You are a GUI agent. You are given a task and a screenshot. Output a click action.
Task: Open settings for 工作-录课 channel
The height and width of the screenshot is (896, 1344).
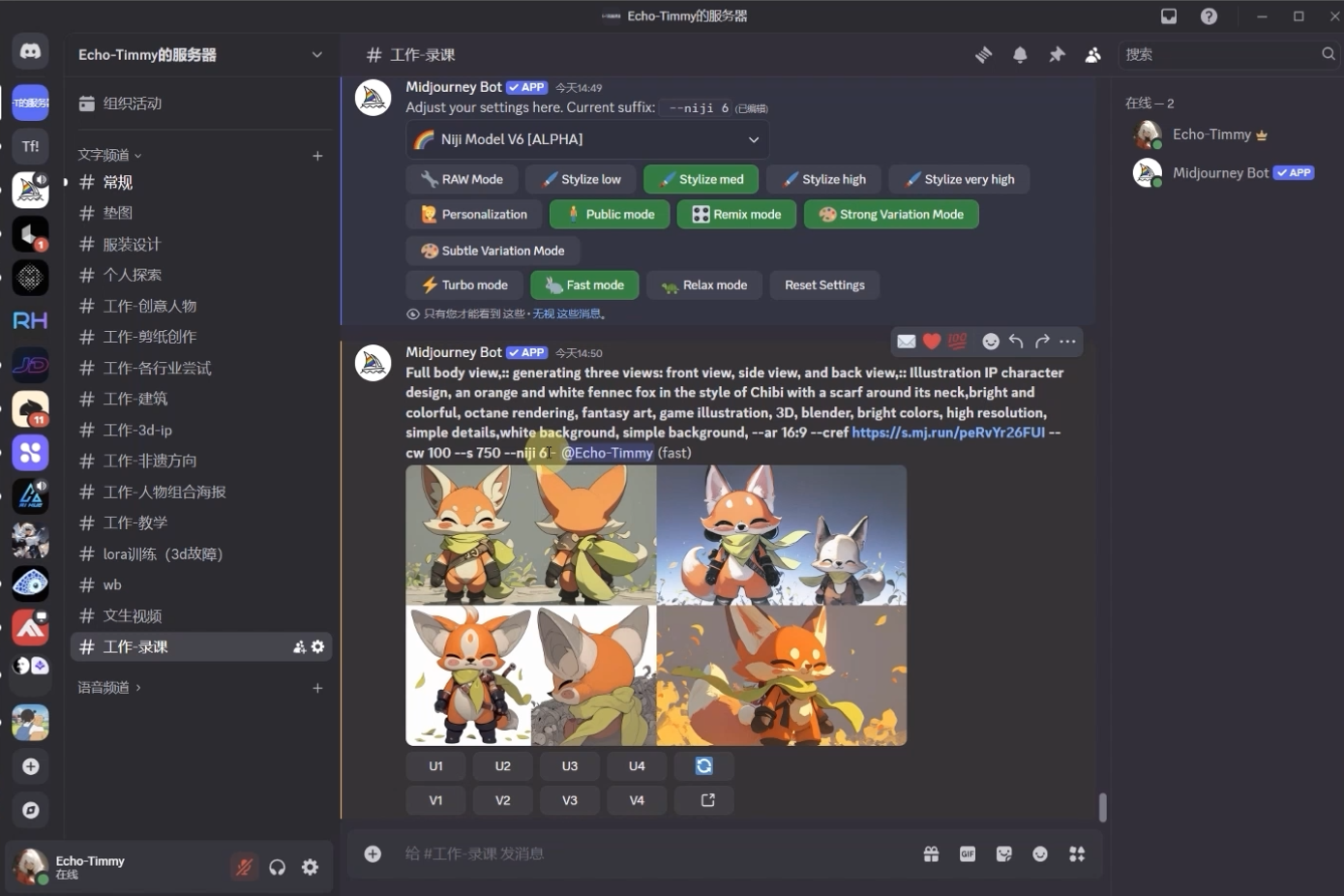[317, 646]
